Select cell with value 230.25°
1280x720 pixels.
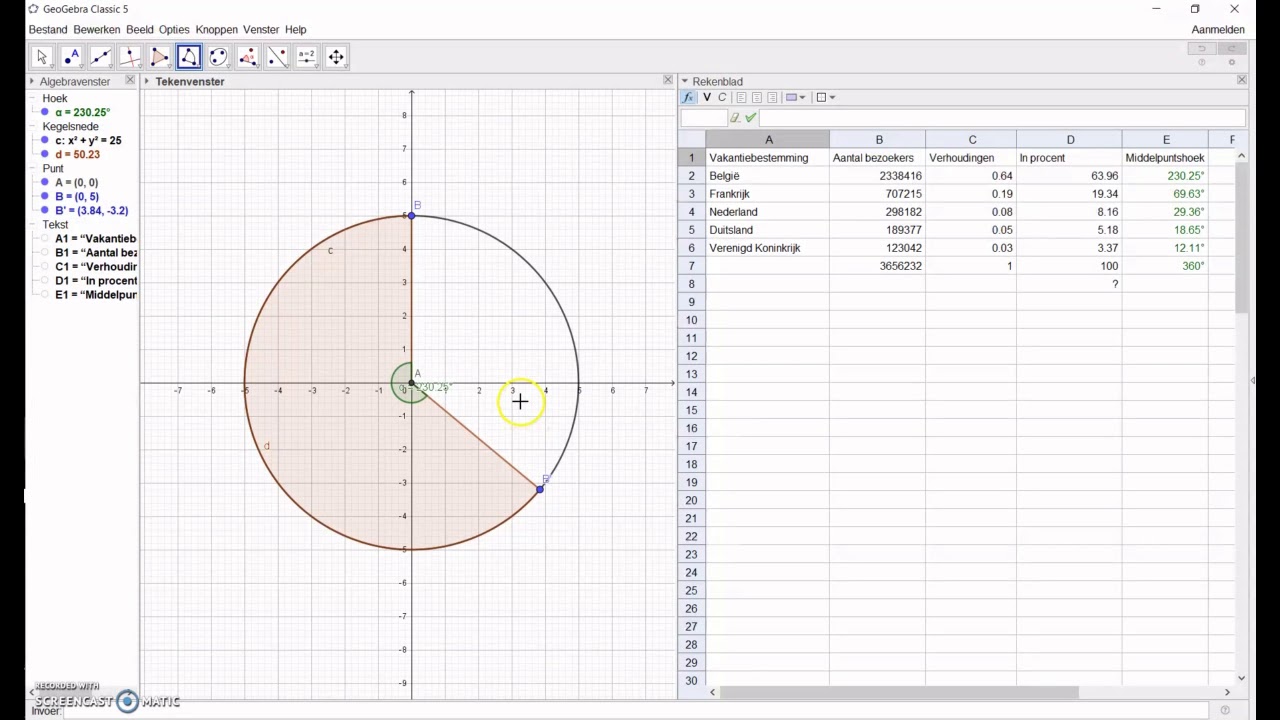(1165, 176)
